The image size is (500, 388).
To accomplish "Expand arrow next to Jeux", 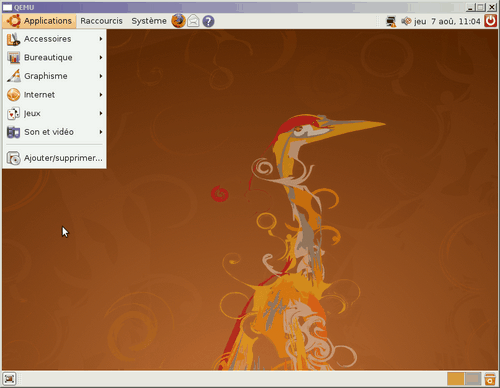I will [x=100, y=114].
